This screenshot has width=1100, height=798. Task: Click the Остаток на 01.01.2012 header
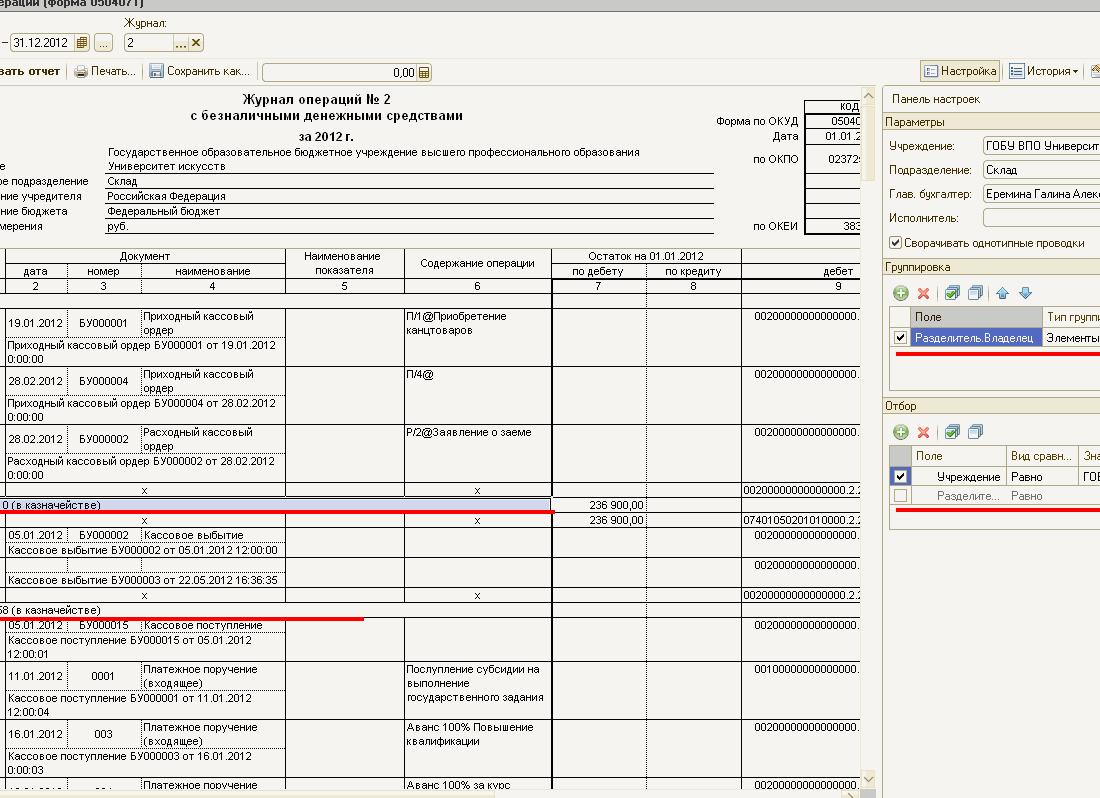pyautogui.click(x=645, y=256)
